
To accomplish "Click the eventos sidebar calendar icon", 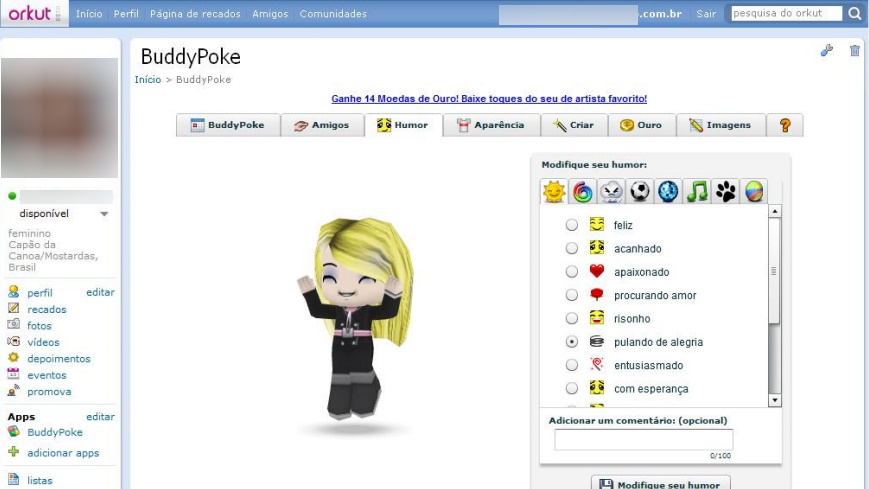I will tap(14, 374).
